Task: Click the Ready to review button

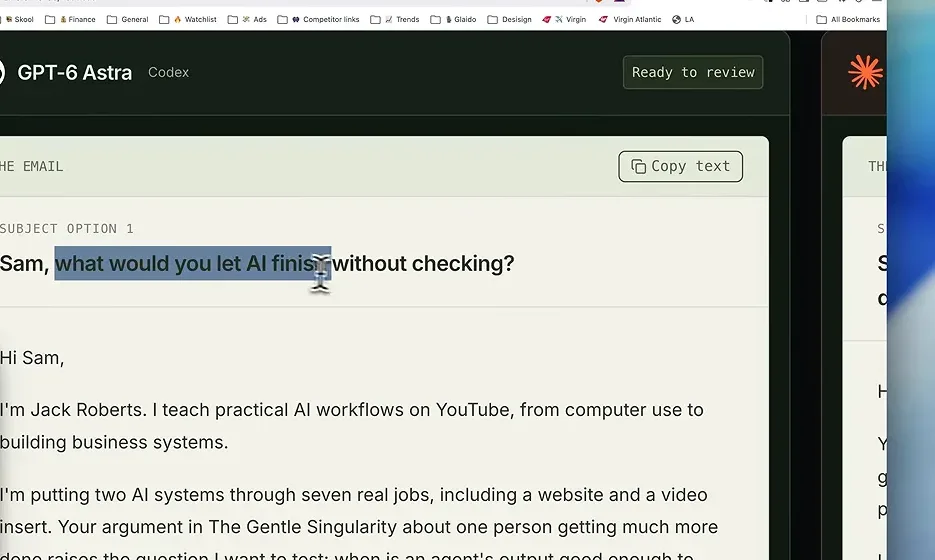Action: tap(693, 72)
